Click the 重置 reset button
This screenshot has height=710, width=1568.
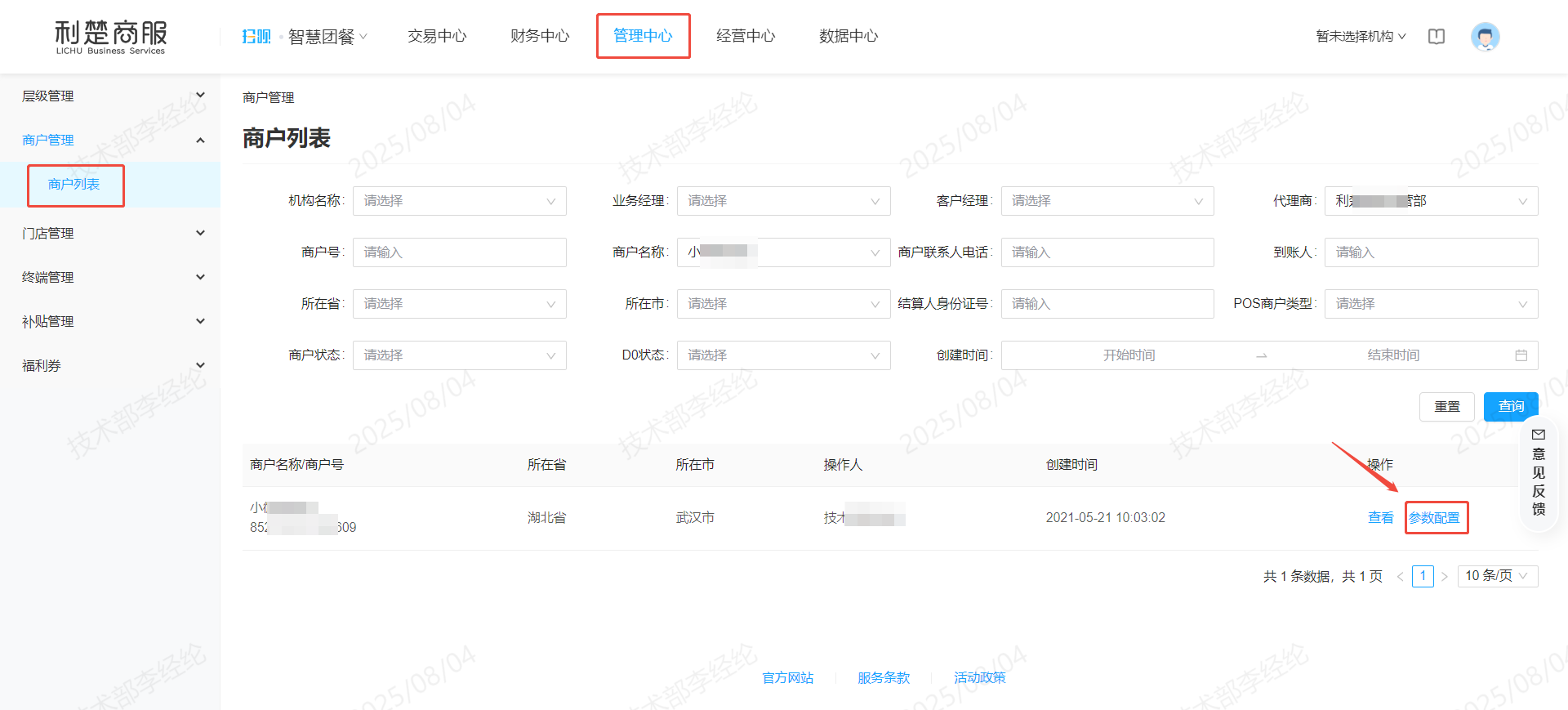1446,406
